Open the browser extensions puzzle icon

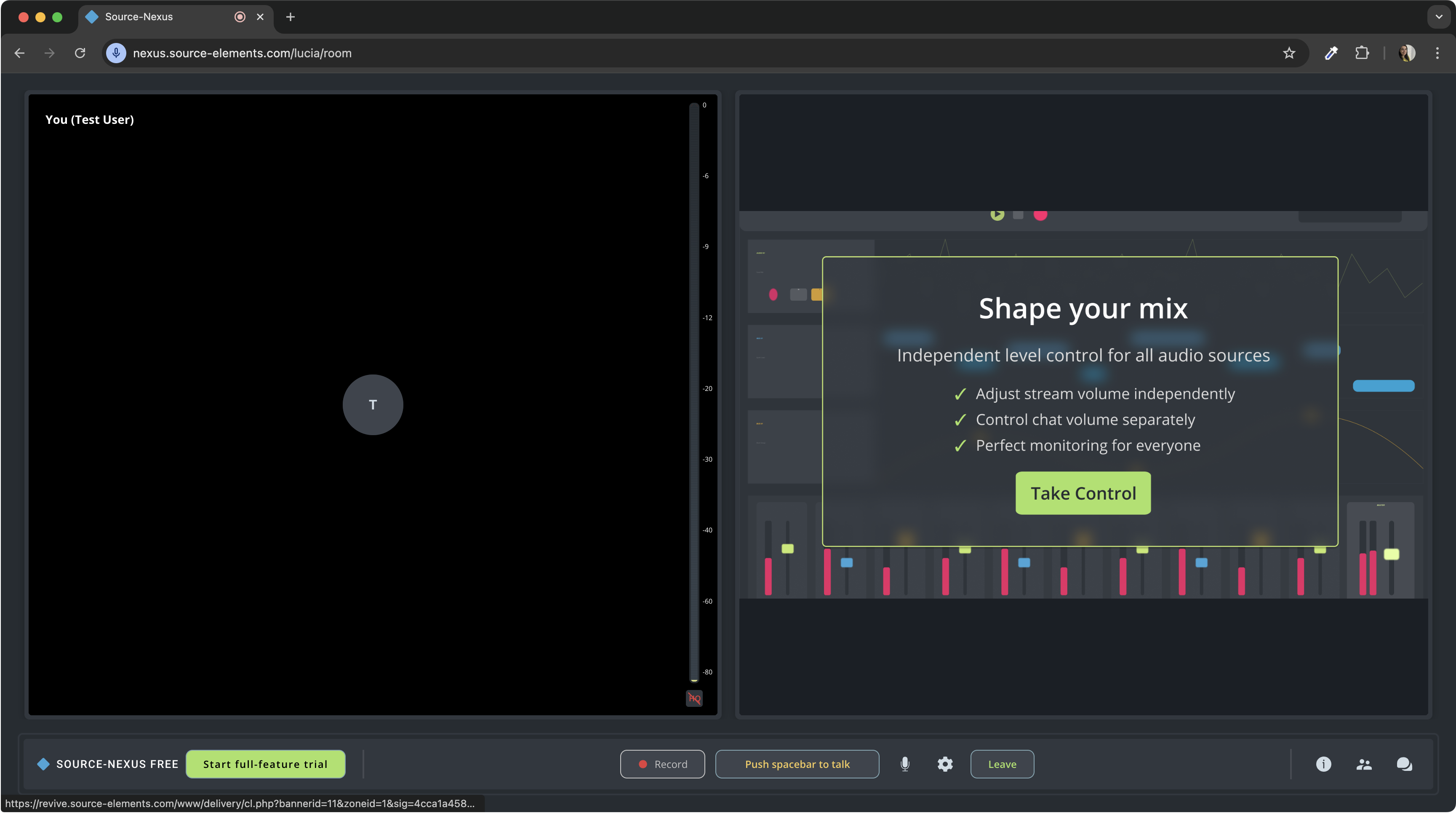coord(1362,53)
